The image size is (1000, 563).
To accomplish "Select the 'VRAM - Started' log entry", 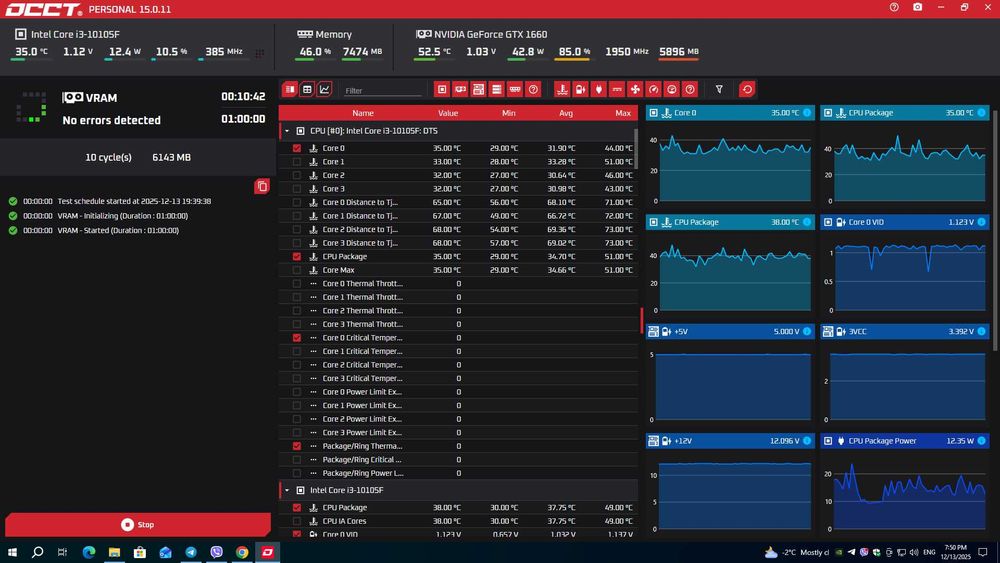I will 94,230.
